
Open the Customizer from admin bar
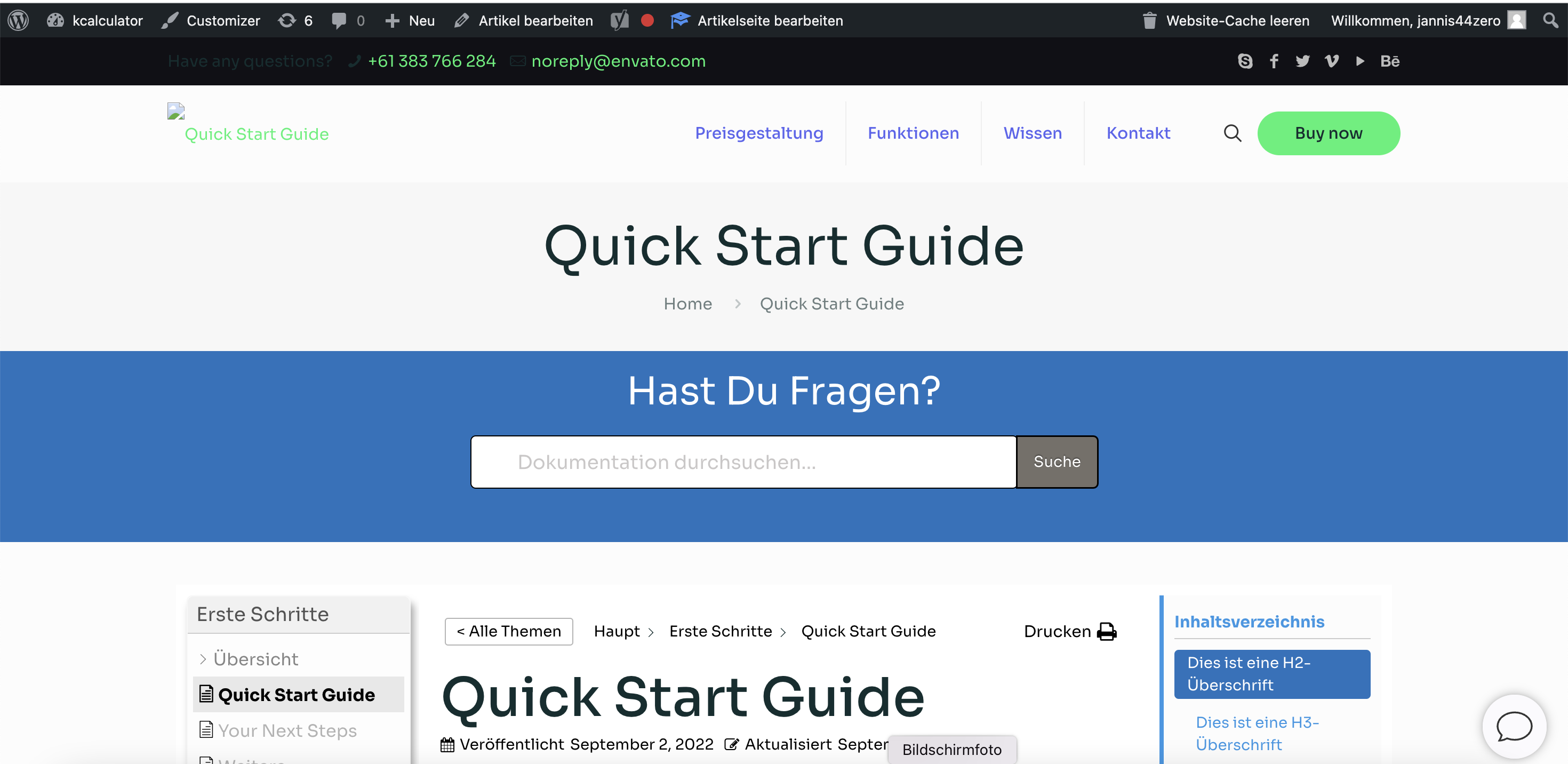click(x=211, y=21)
